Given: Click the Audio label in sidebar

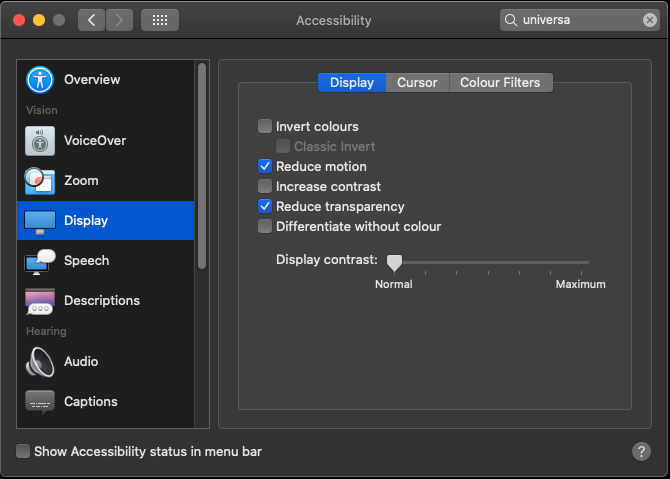Looking at the screenshot, I should (x=81, y=361).
